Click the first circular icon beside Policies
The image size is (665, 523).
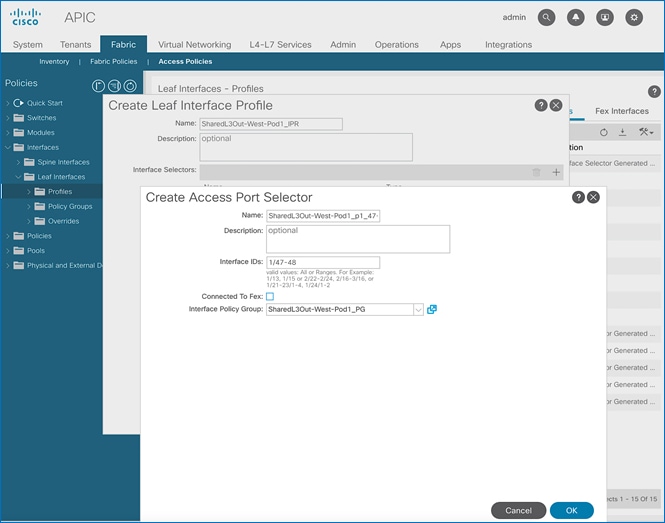(x=98, y=86)
